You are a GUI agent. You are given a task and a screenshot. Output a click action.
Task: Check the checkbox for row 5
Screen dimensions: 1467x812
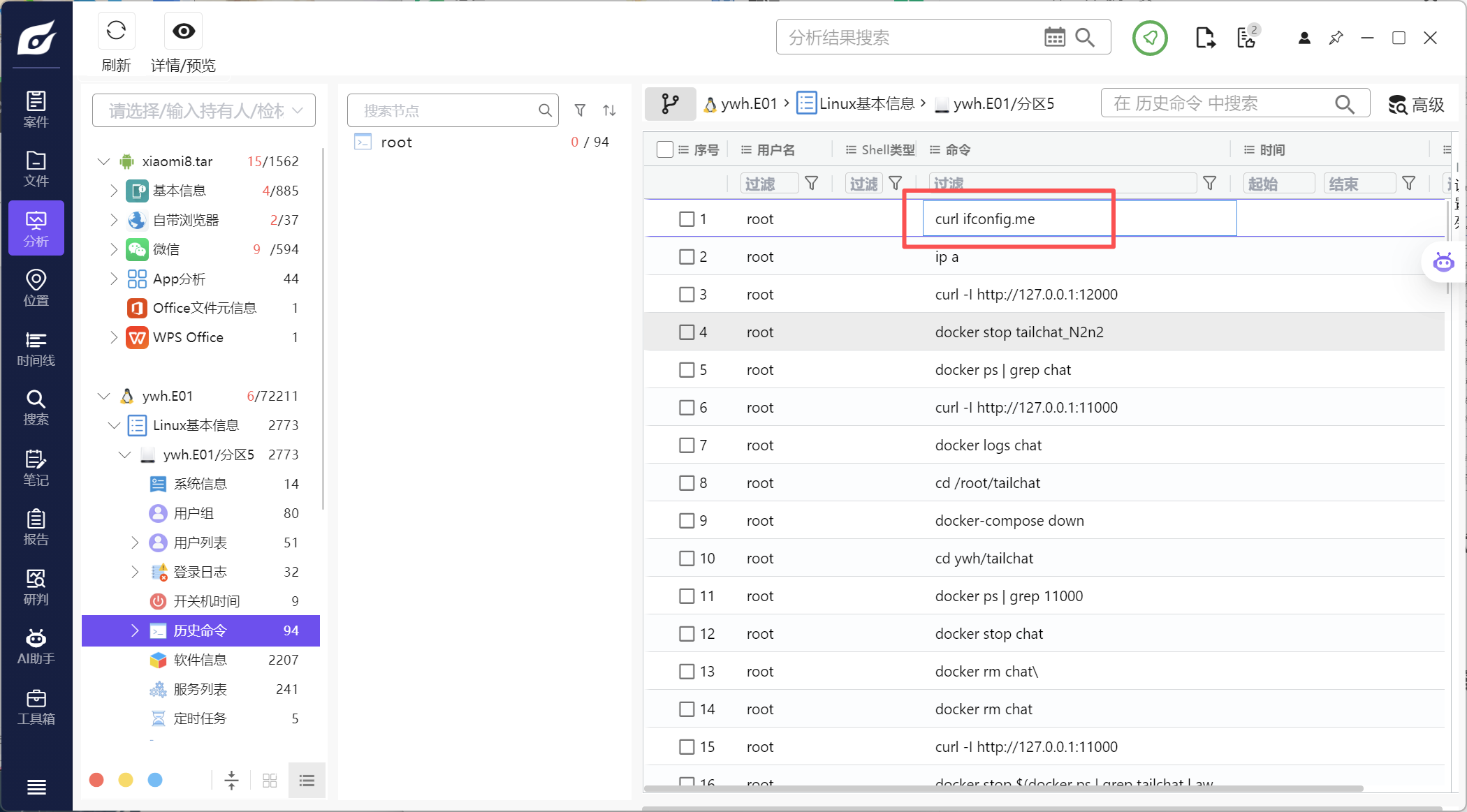pos(687,370)
